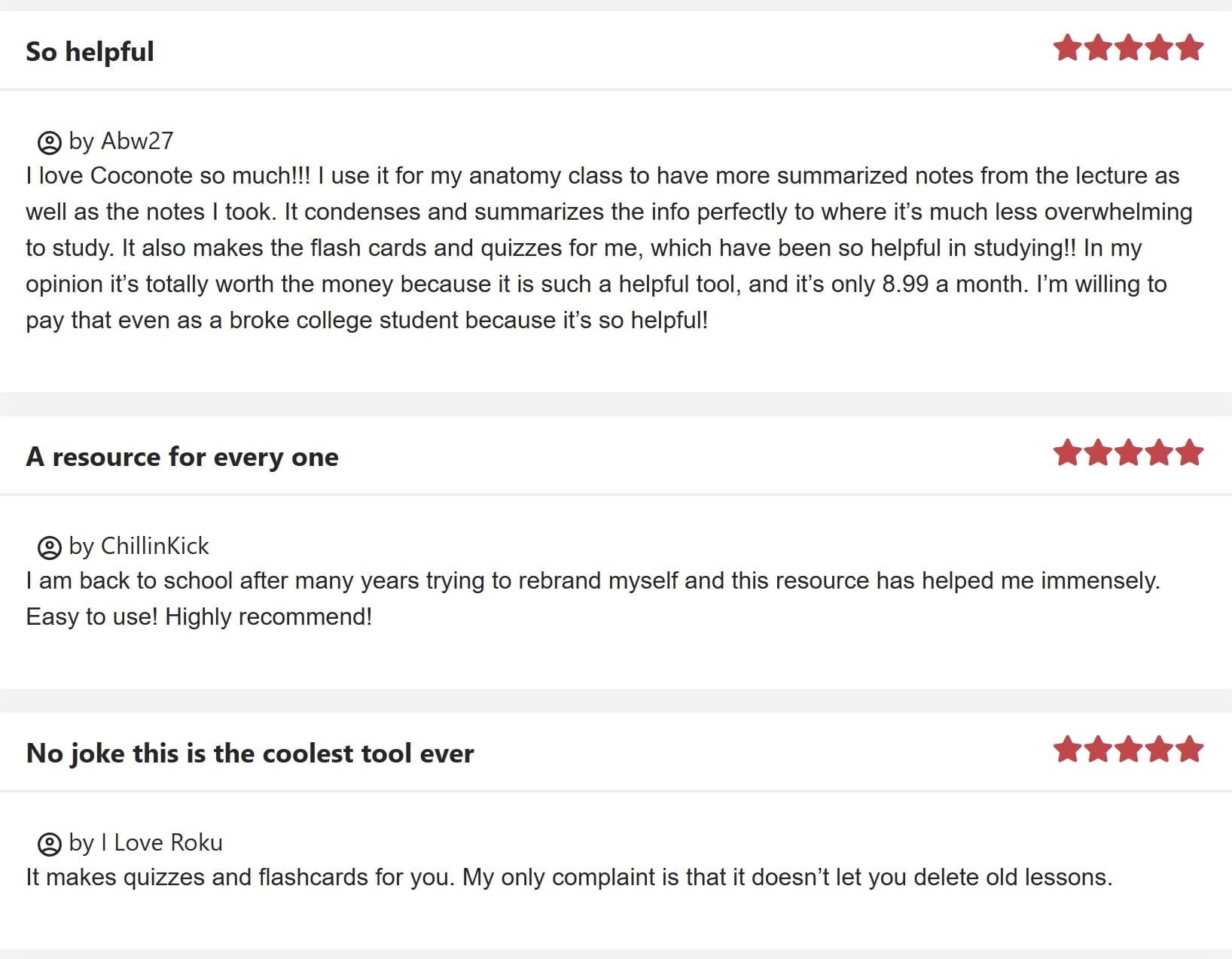The image size is (1232, 959).
Task: Click review text about quizzes and flashcards
Action: point(569,877)
